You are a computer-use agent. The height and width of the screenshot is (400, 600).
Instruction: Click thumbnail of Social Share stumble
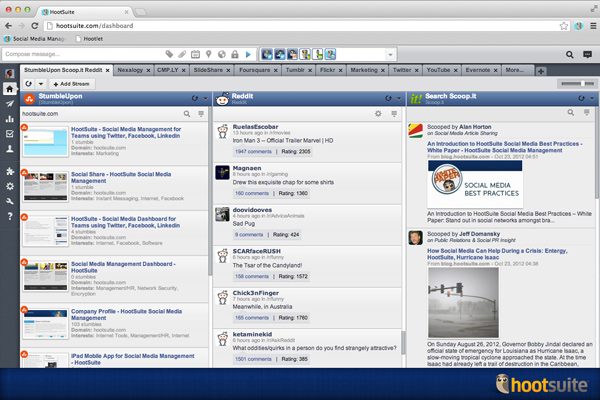(46, 187)
